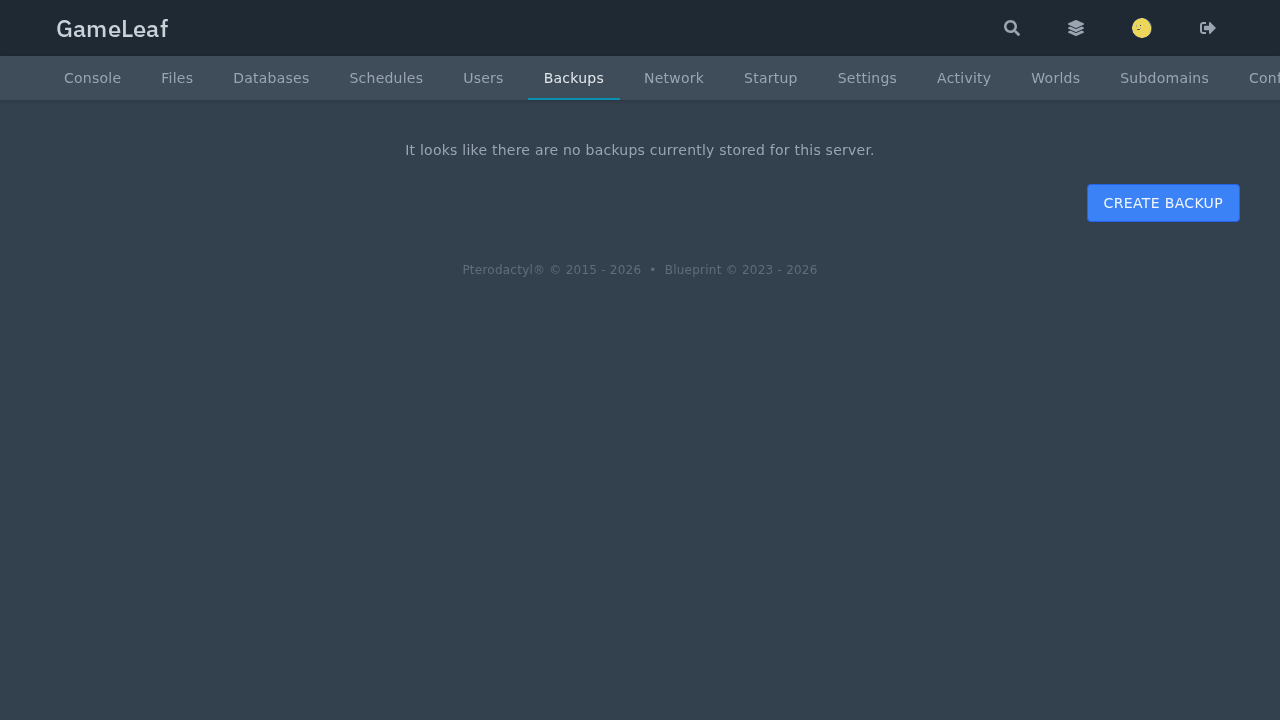The height and width of the screenshot is (720, 1280).
Task: Switch to the Network tab
Action: coord(674,78)
